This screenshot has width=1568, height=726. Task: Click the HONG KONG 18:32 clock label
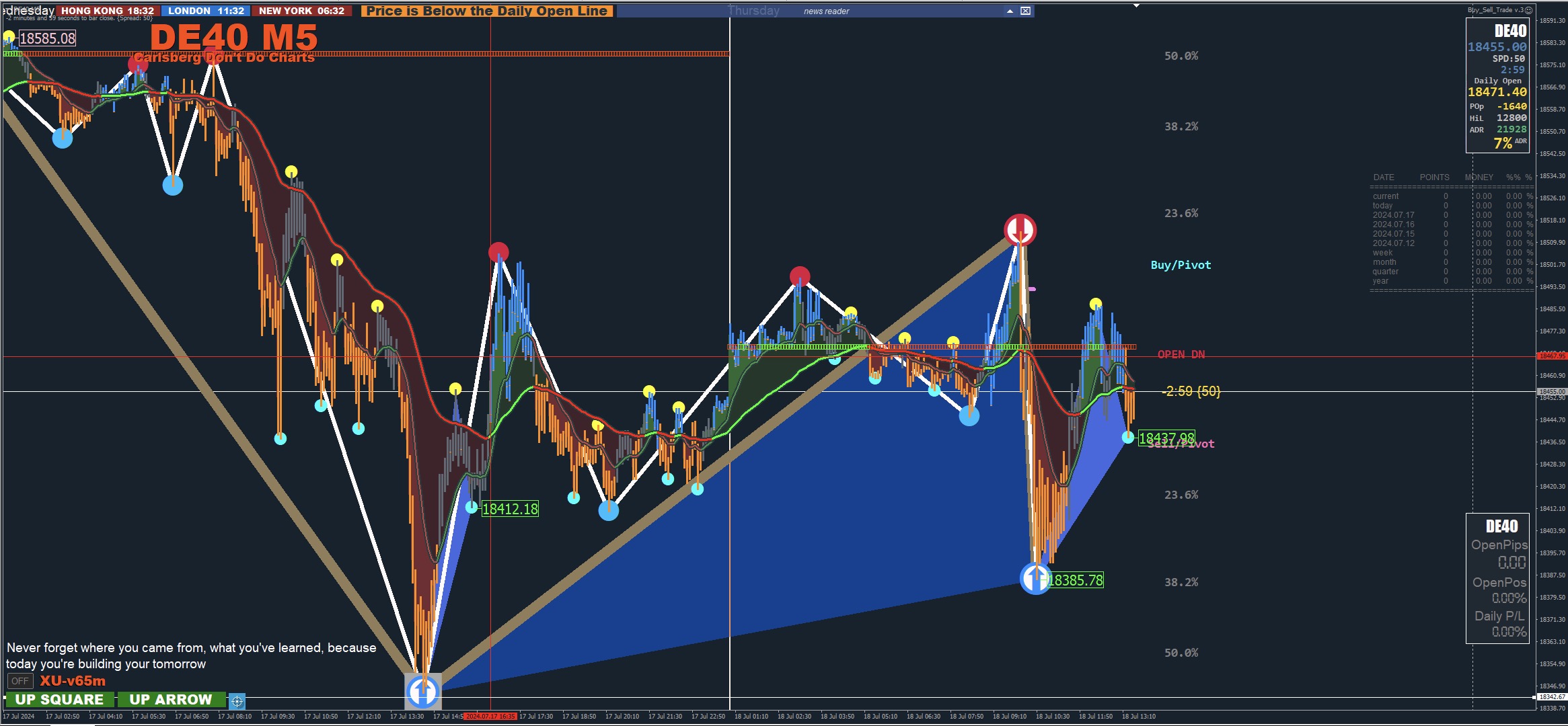[x=107, y=11]
